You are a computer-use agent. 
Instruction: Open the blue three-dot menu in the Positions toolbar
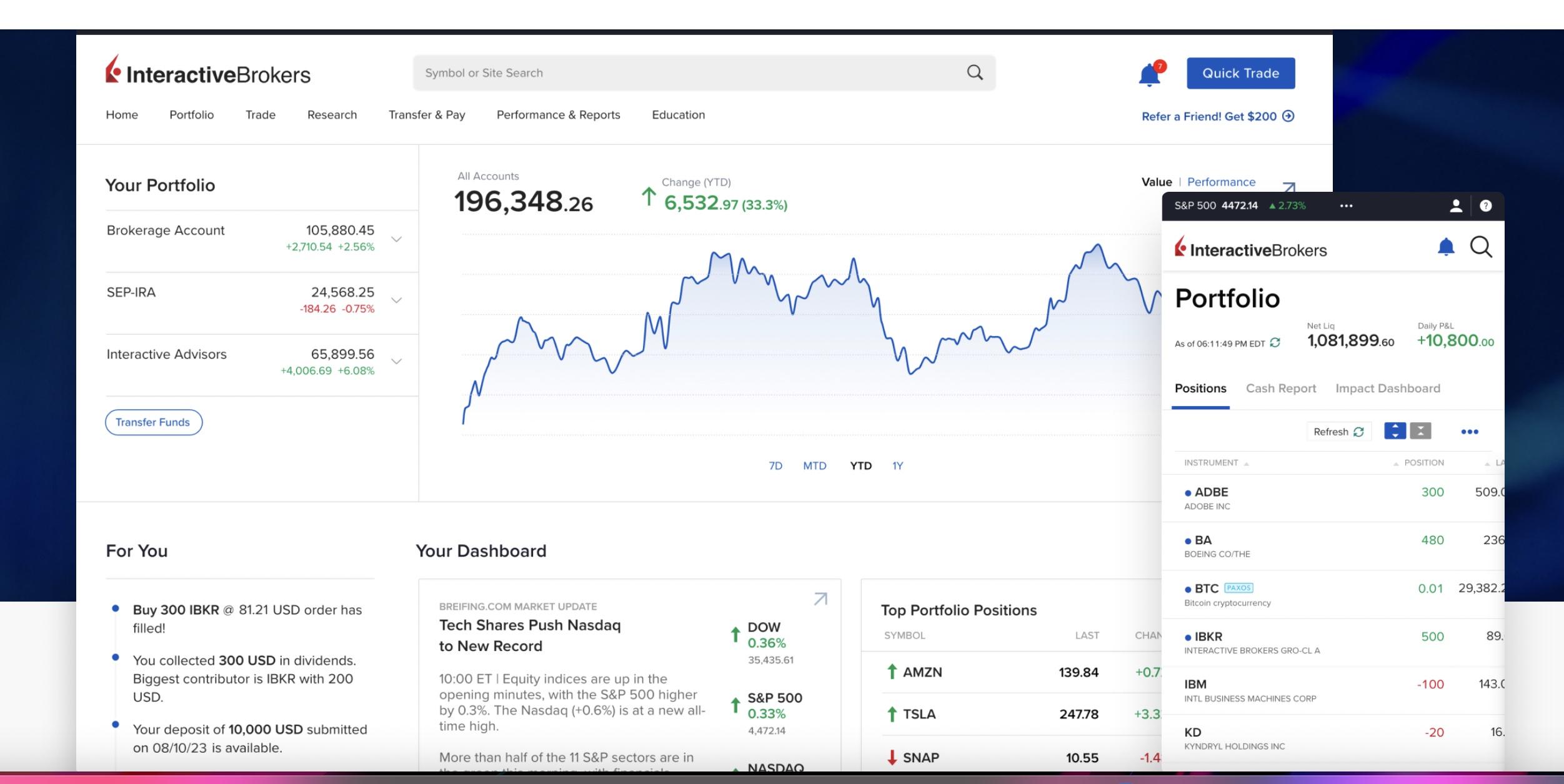pyautogui.click(x=1470, y=432)
